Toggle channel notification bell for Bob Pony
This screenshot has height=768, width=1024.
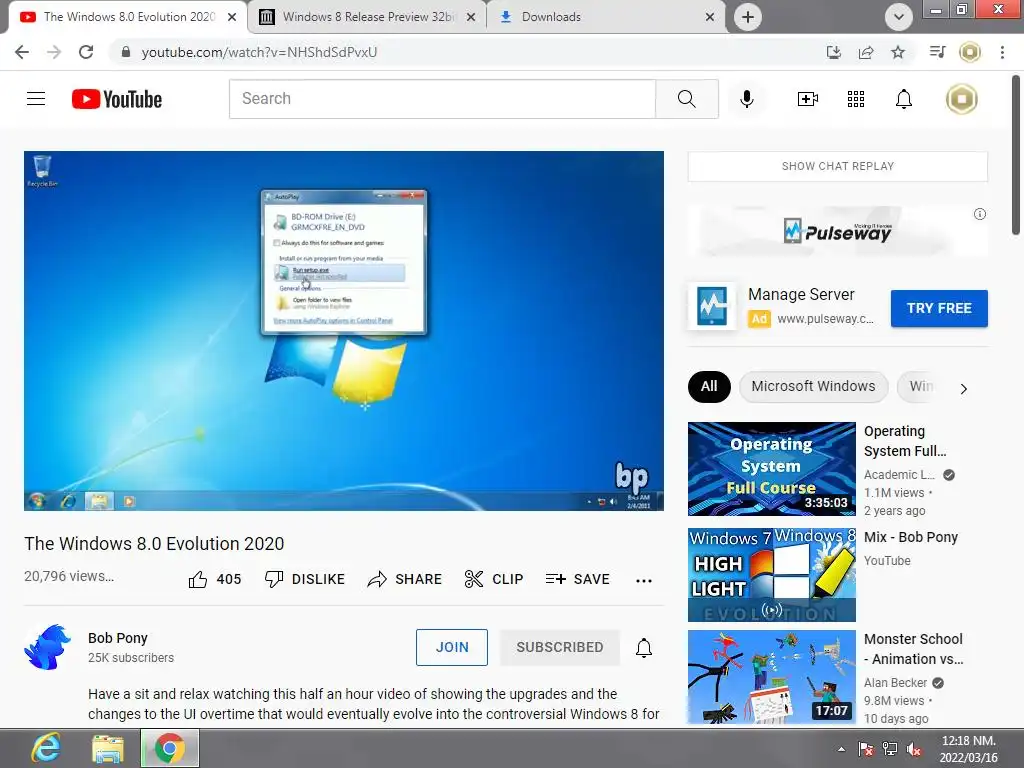coord(643,647)
